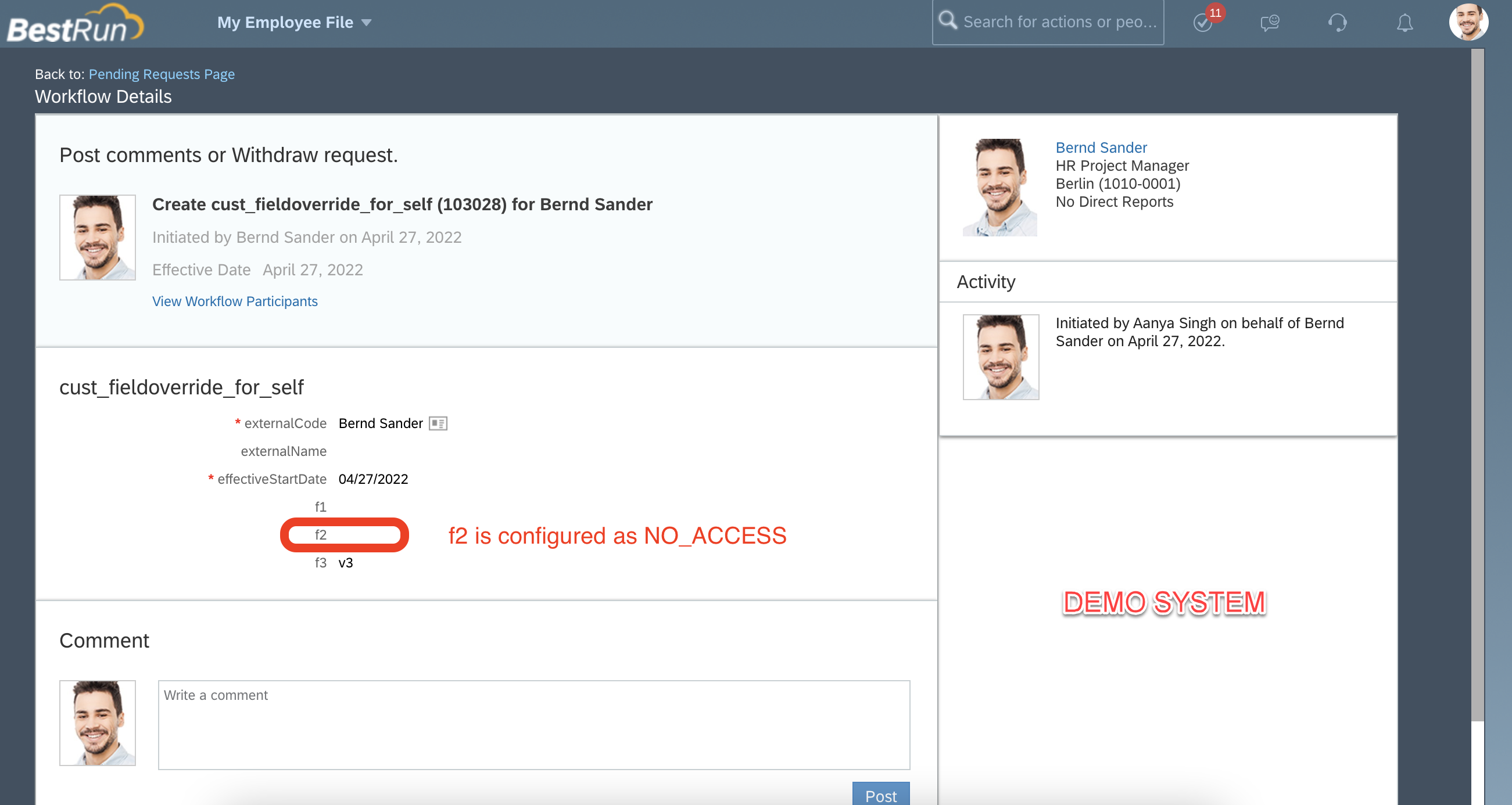Select the Initiated by Aanya Singh activity text

click(1200, 332)
